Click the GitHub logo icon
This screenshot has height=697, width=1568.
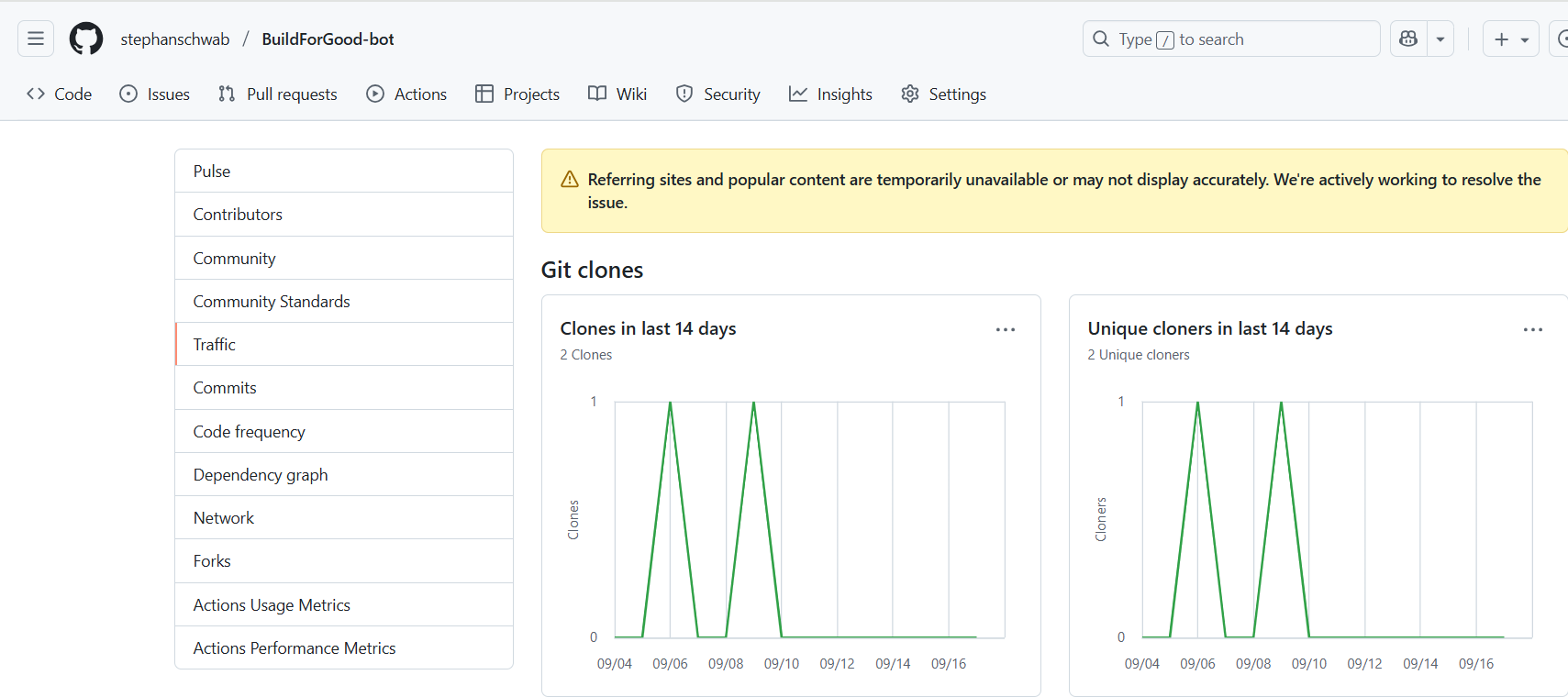tap(86, 39)
